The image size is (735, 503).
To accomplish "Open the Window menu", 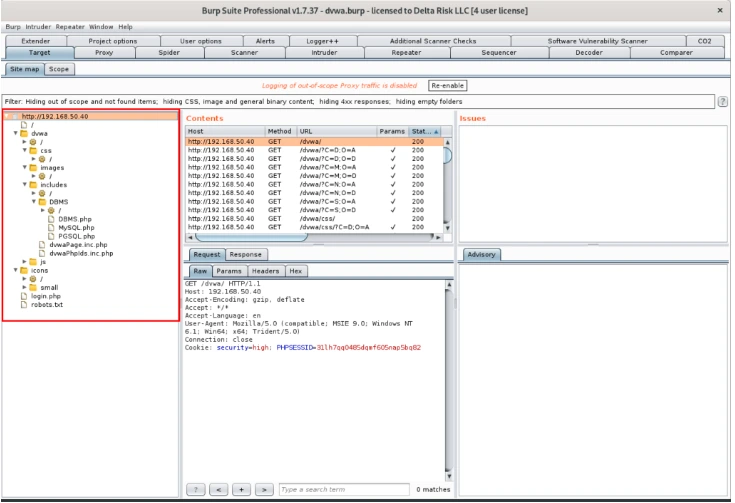I will [x=101, y=27].
